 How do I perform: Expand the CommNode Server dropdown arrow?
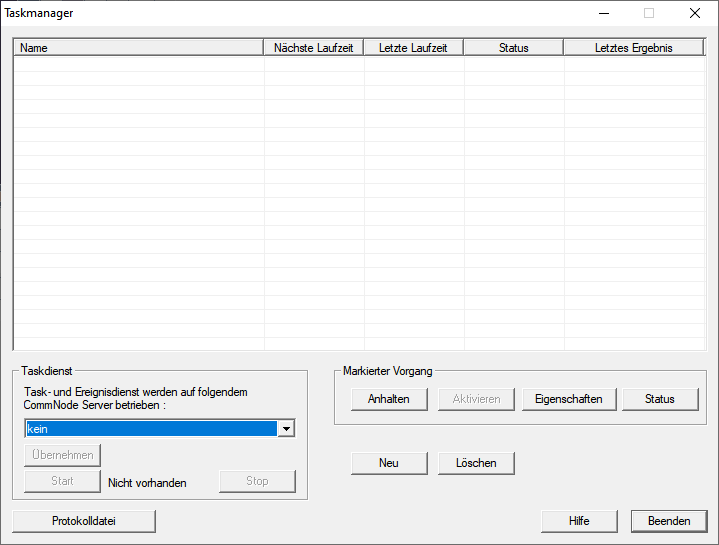coord(286,429)
